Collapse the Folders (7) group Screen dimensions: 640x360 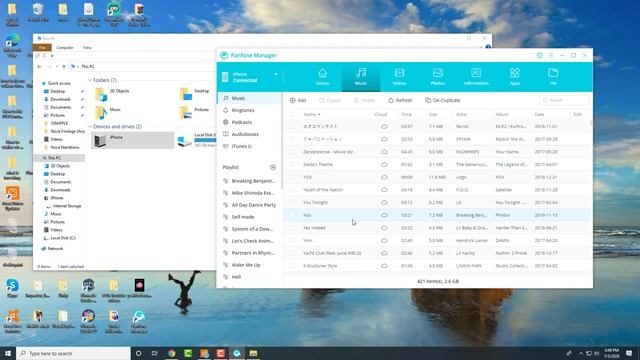pyautogui.click(x=90, y=80)
